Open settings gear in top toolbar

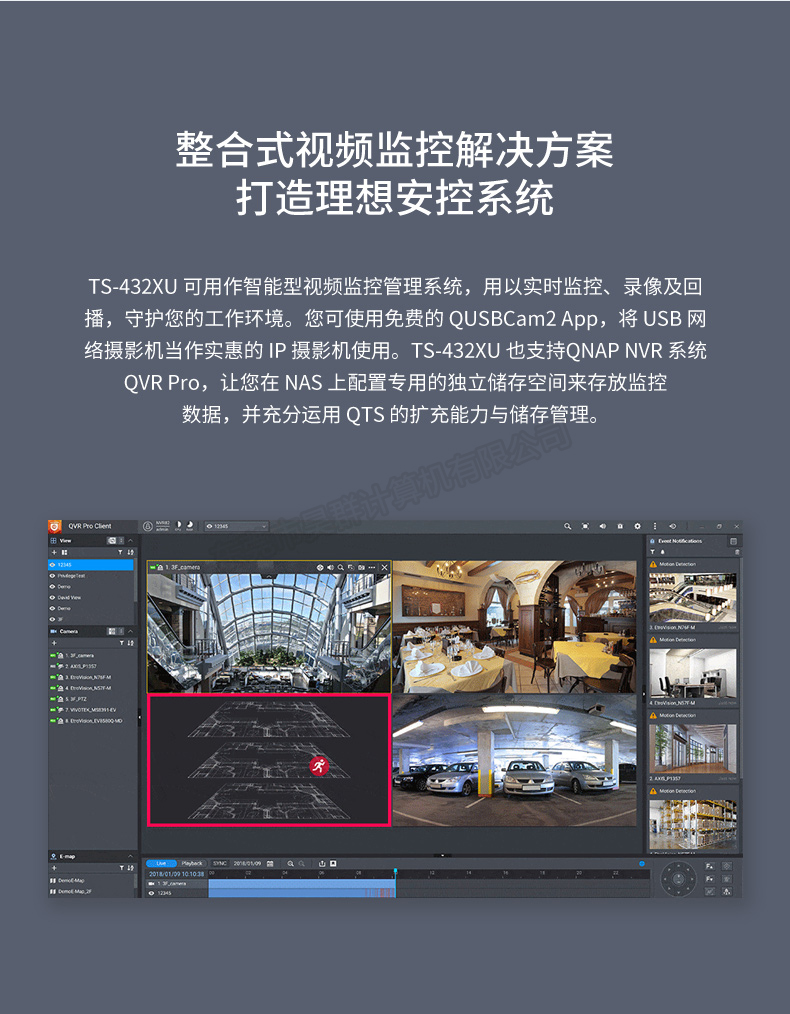point(637,526)
